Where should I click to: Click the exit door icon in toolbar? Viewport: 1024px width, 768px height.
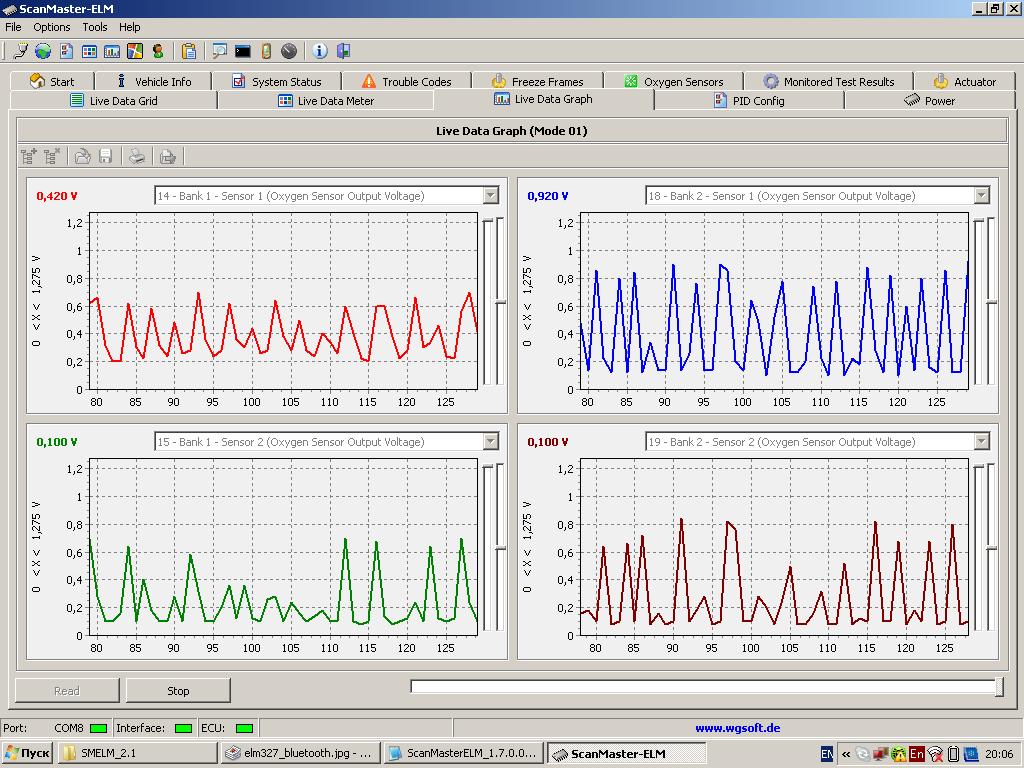click(343, 51)
